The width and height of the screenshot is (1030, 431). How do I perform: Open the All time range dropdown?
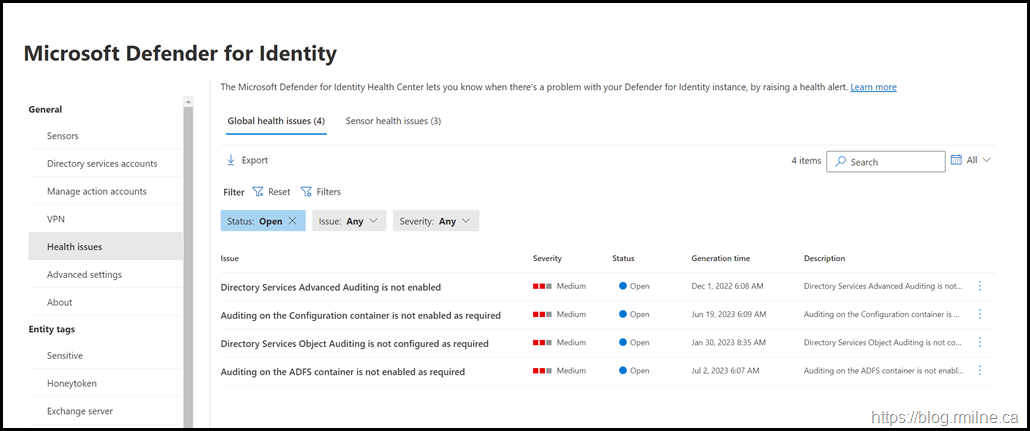pos(978,160)
